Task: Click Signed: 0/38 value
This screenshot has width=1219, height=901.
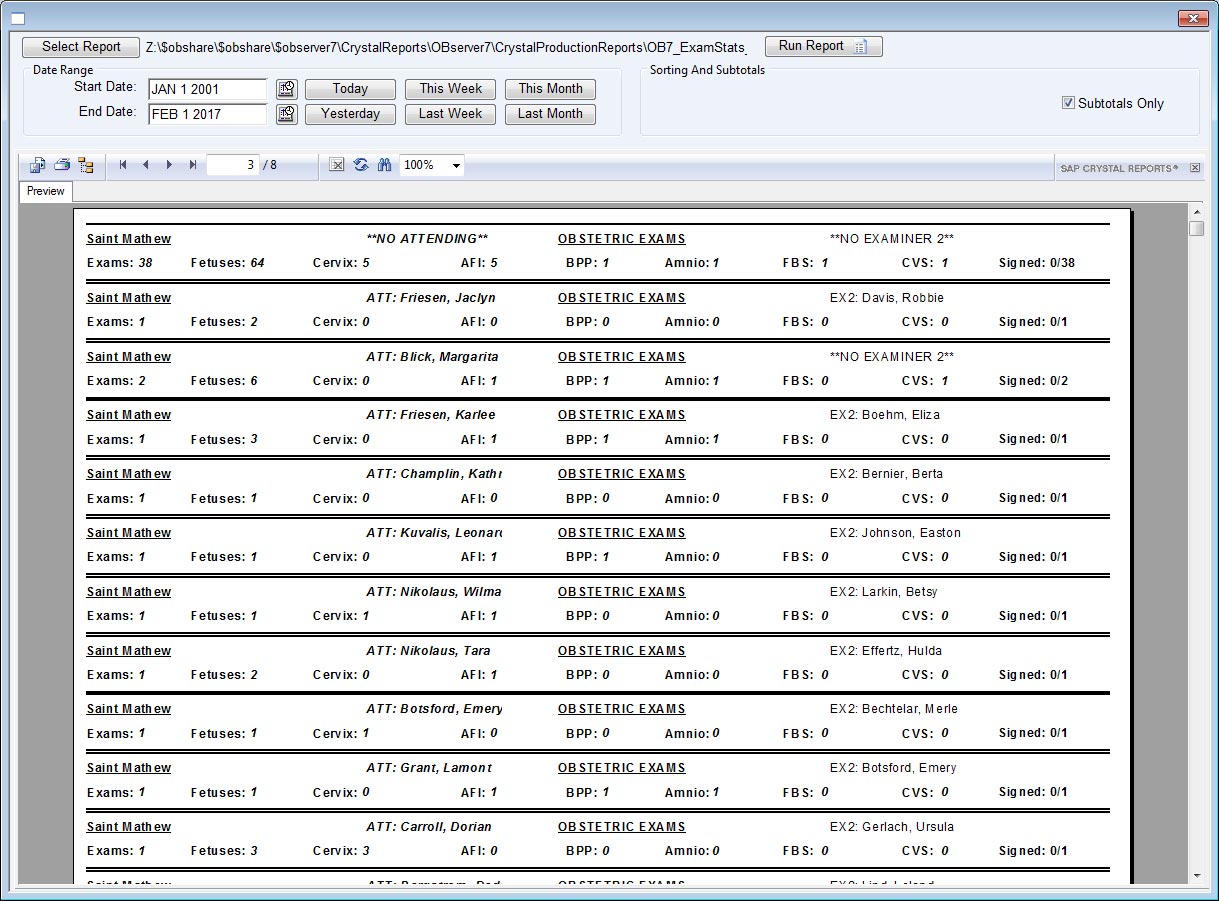Action: 1037,263
